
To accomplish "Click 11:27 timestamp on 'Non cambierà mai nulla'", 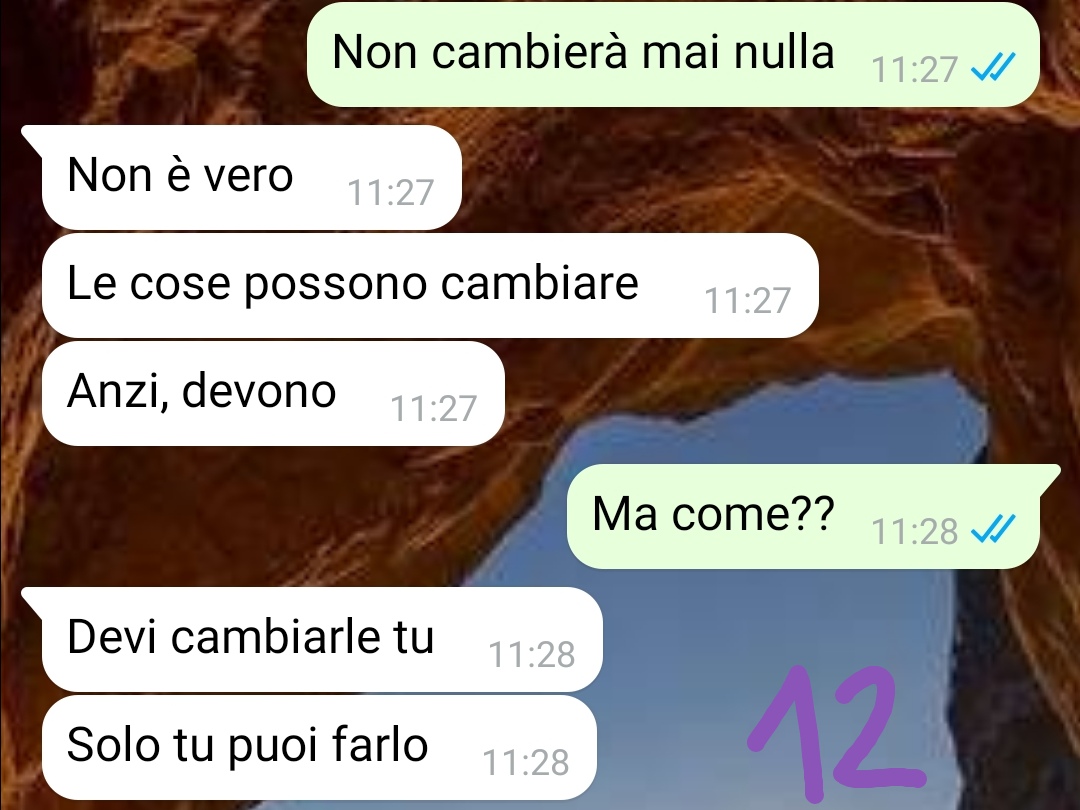I will pos(914,70).
